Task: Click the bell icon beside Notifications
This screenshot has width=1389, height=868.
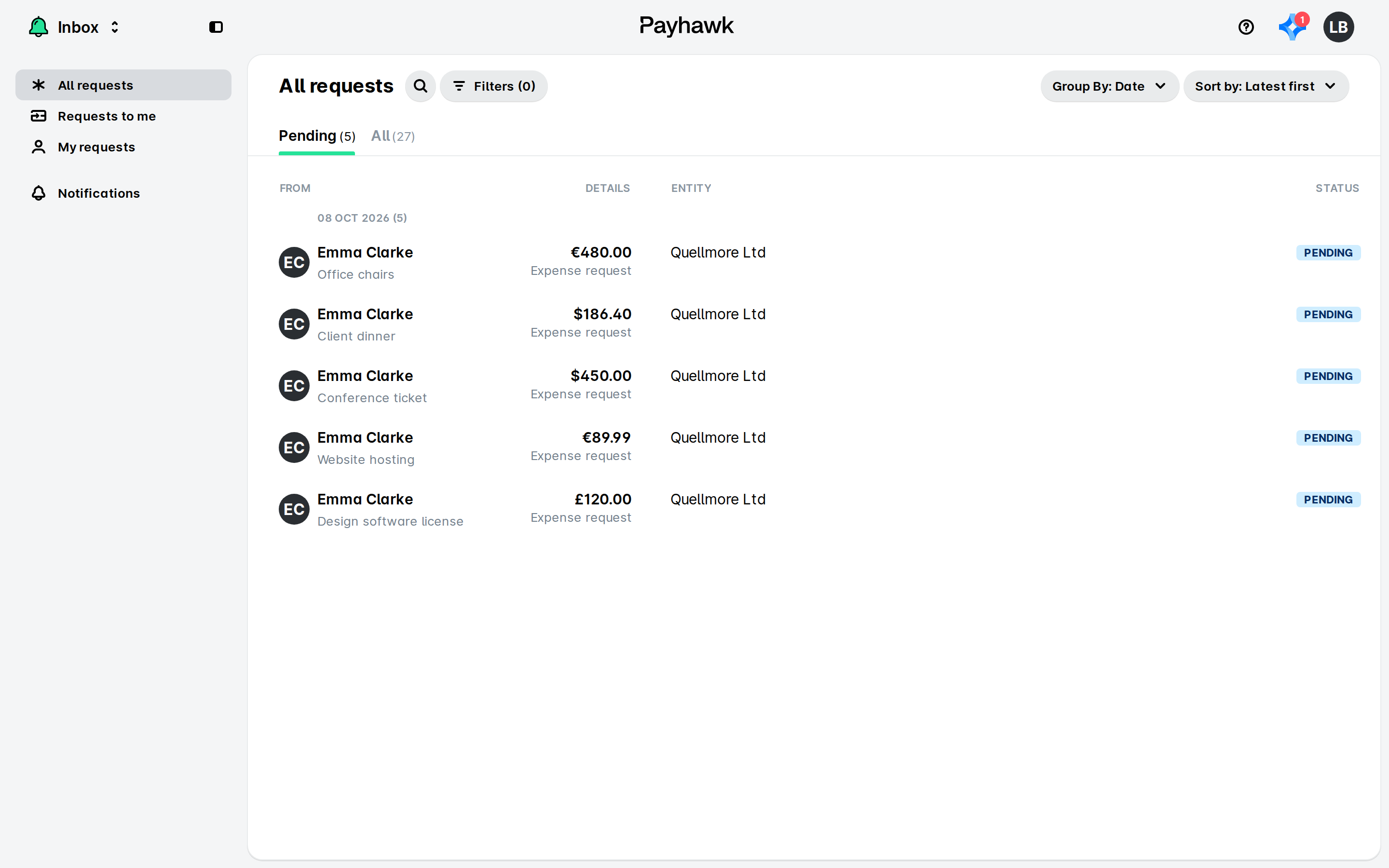Action: point(39,193)
